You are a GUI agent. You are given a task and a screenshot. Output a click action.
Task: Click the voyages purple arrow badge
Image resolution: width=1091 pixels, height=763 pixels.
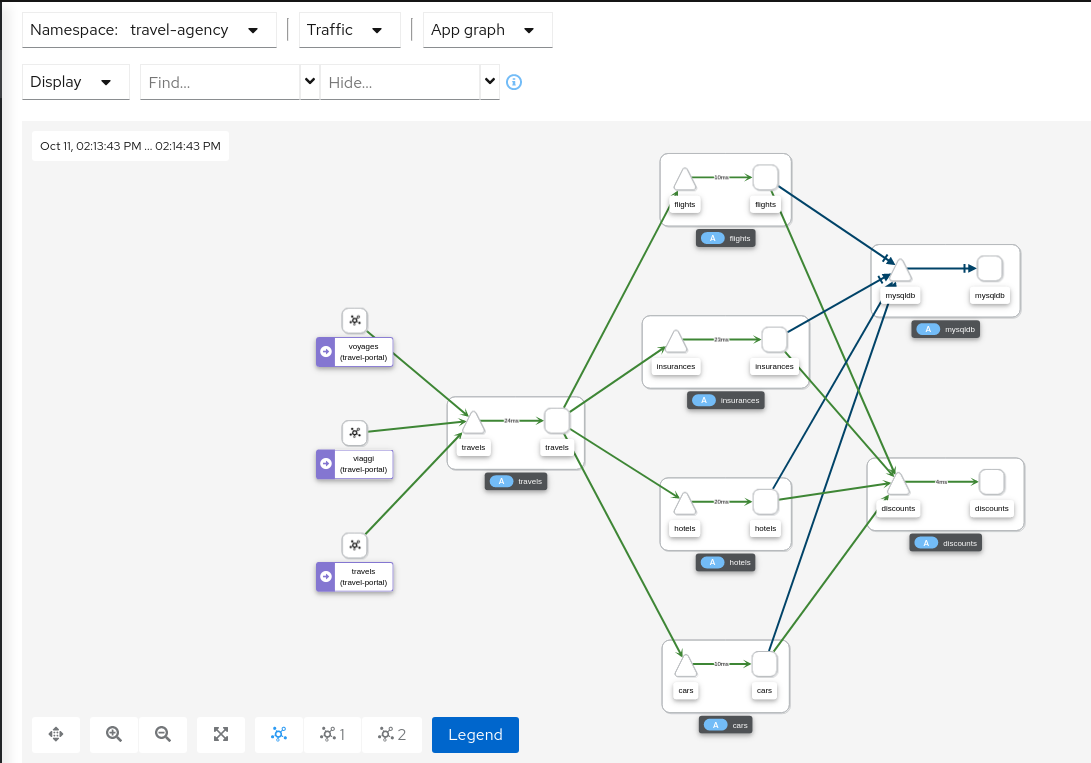click(x=326, y=352)
